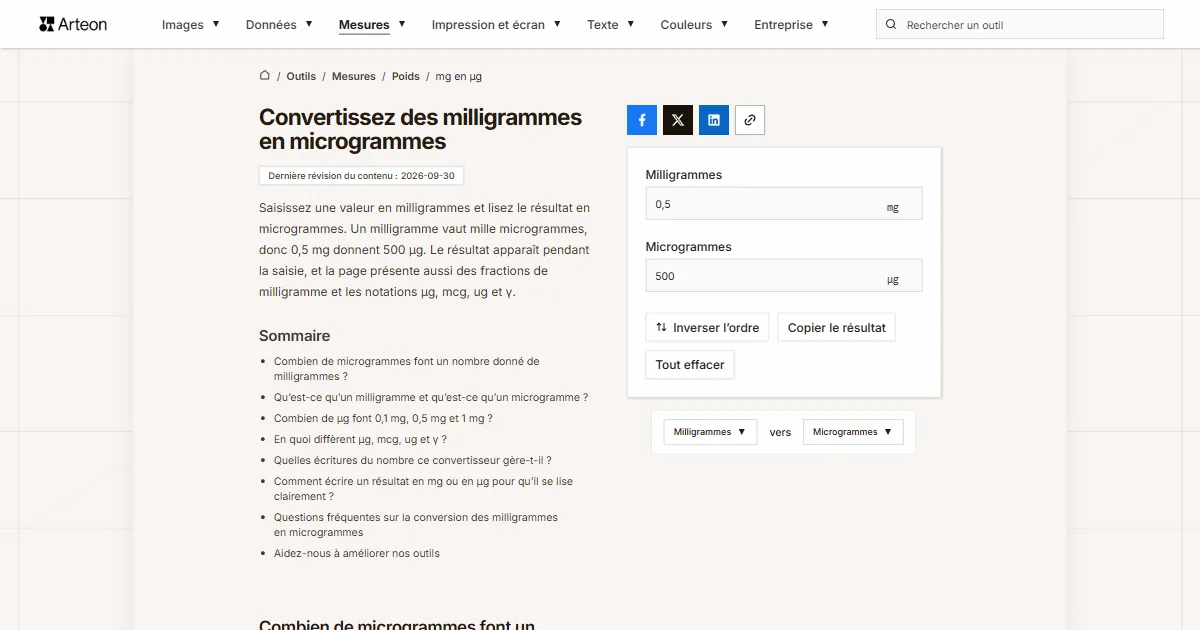The width and height of the screenshot is (1200, 630).
Task: Jump to 'Combien de µg font 0,1 mg' section
Action: pyautogui.click(x=383, y=419)
